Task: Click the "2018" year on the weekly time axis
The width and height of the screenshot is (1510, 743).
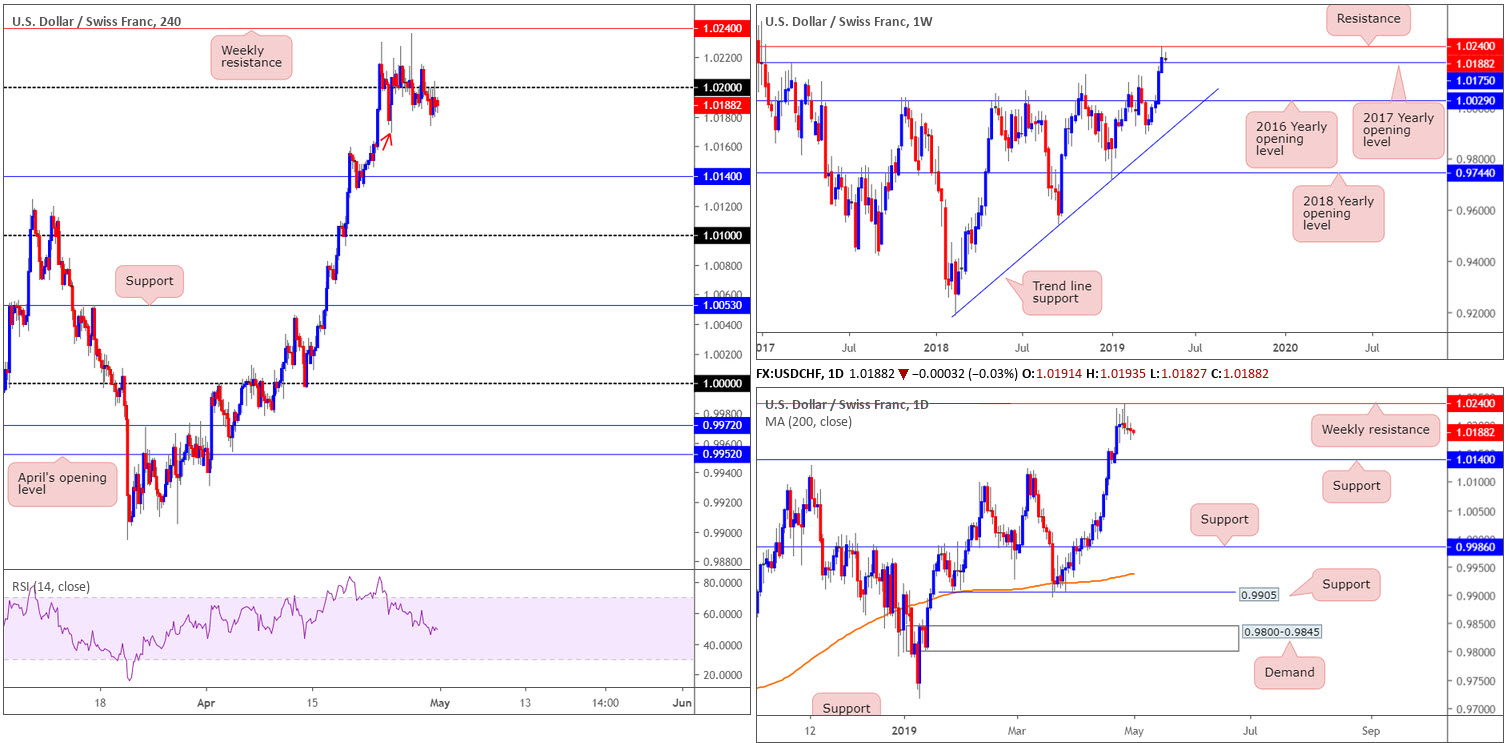Action: click(936, 349)
